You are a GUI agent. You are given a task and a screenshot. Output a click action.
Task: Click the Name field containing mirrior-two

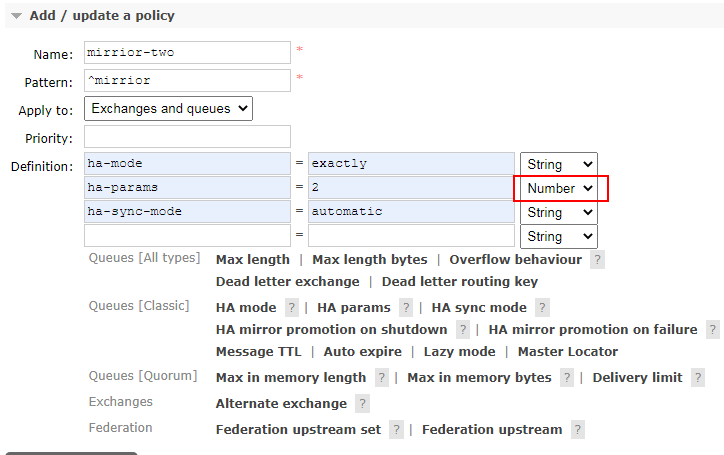tap(187, 53)
